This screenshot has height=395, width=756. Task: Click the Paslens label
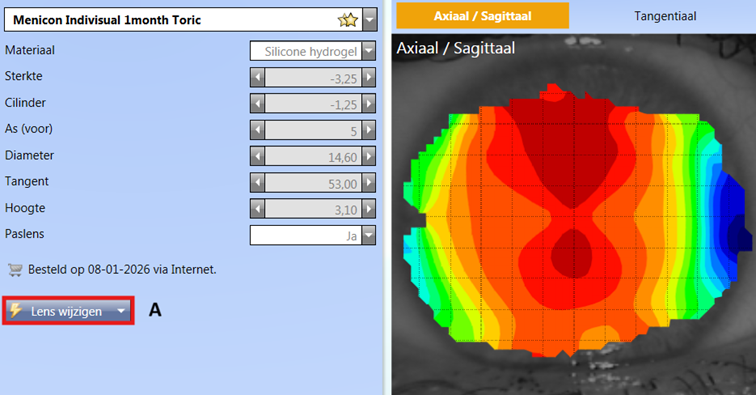click(25, 234)
